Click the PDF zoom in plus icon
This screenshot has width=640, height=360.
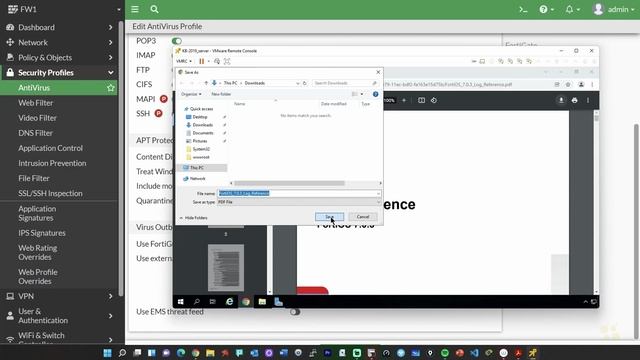click(404, 100)
